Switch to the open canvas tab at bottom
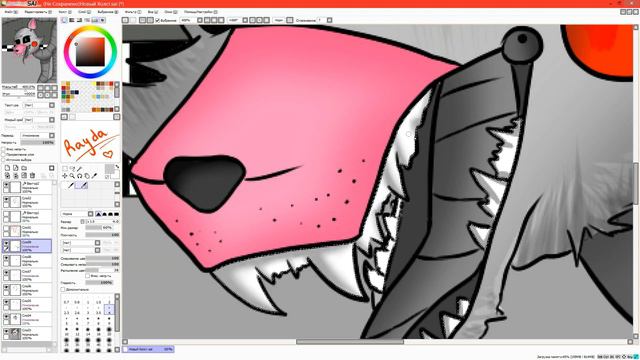 (x=149, y=349)
